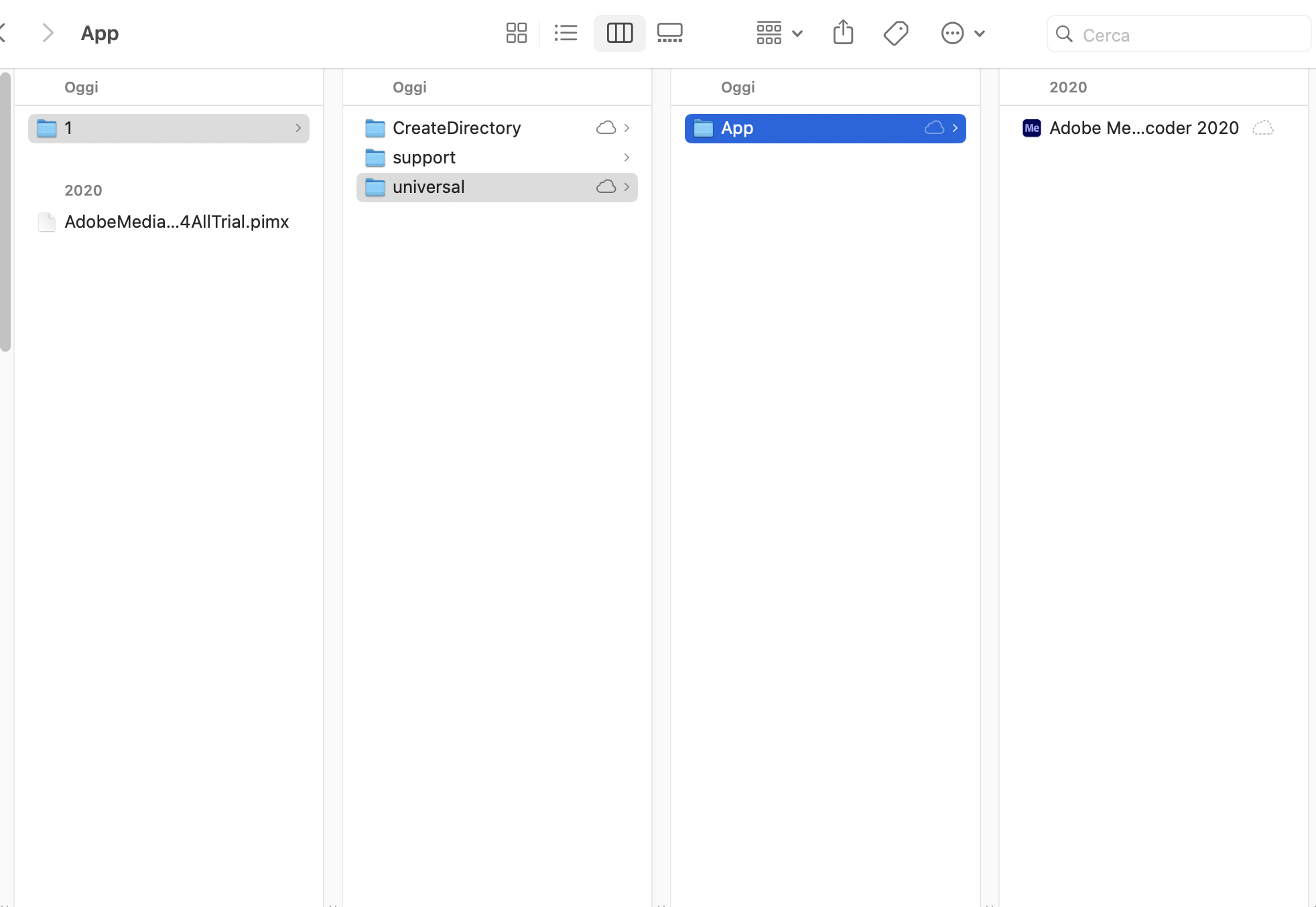Image resolution: width=1316 pixels, height=907 pixels.
Task: Click the folder icon of folder 1
Action: click(47, 128)
